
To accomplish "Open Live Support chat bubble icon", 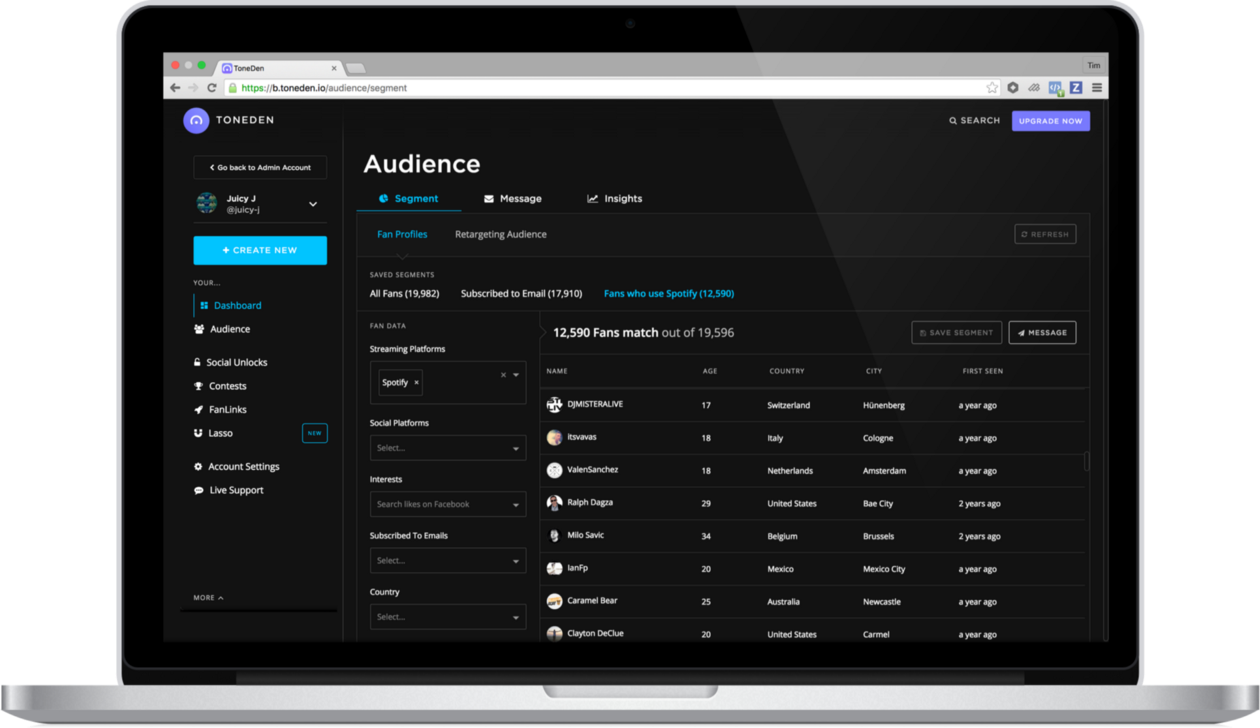I will [x=198, y=491].
